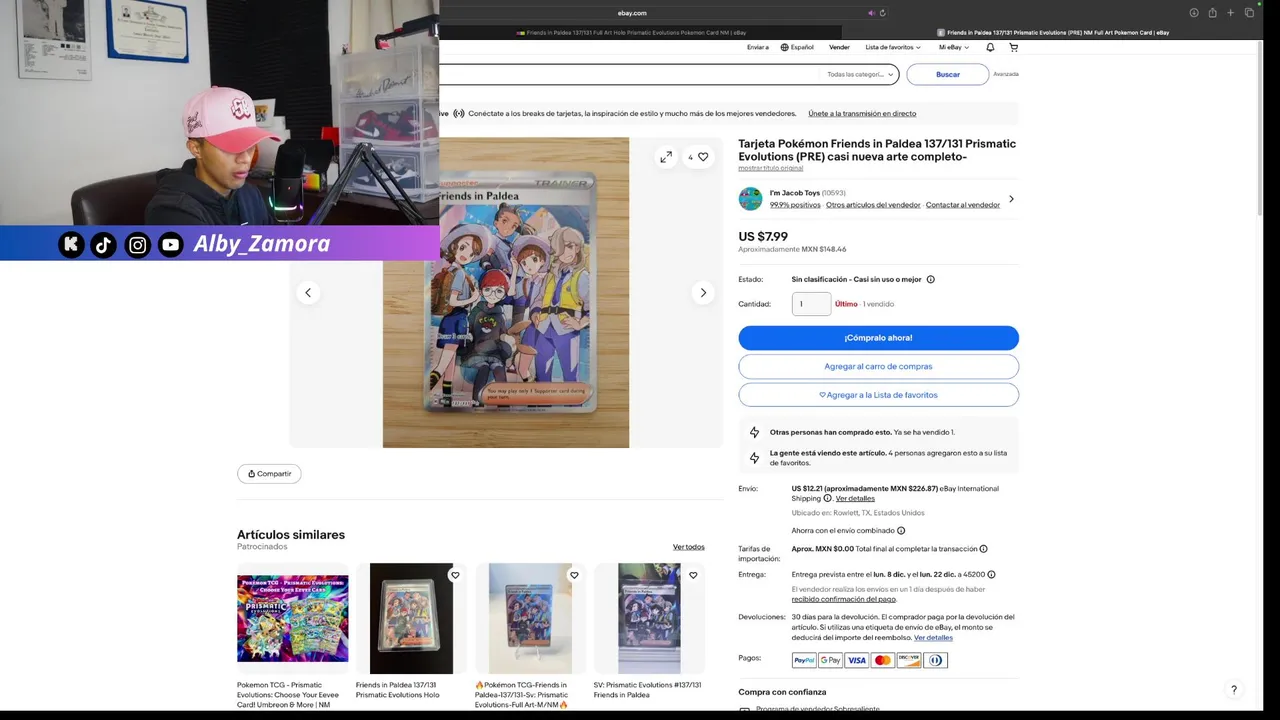Open Safari downloads icon
The height and width of the screenshot is (720, 1280).
click(1194, 13)
